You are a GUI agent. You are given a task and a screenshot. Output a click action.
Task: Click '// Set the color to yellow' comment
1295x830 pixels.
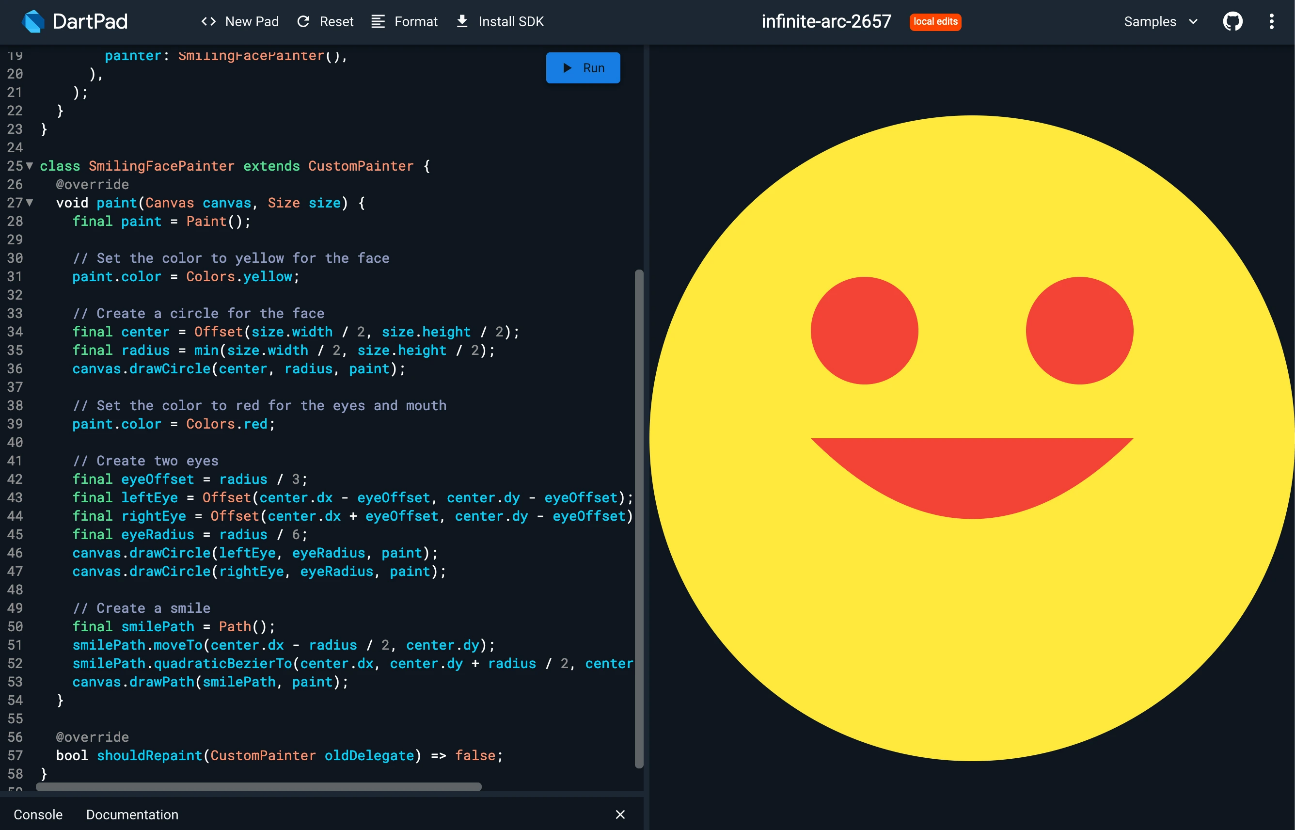pos(231,258)
